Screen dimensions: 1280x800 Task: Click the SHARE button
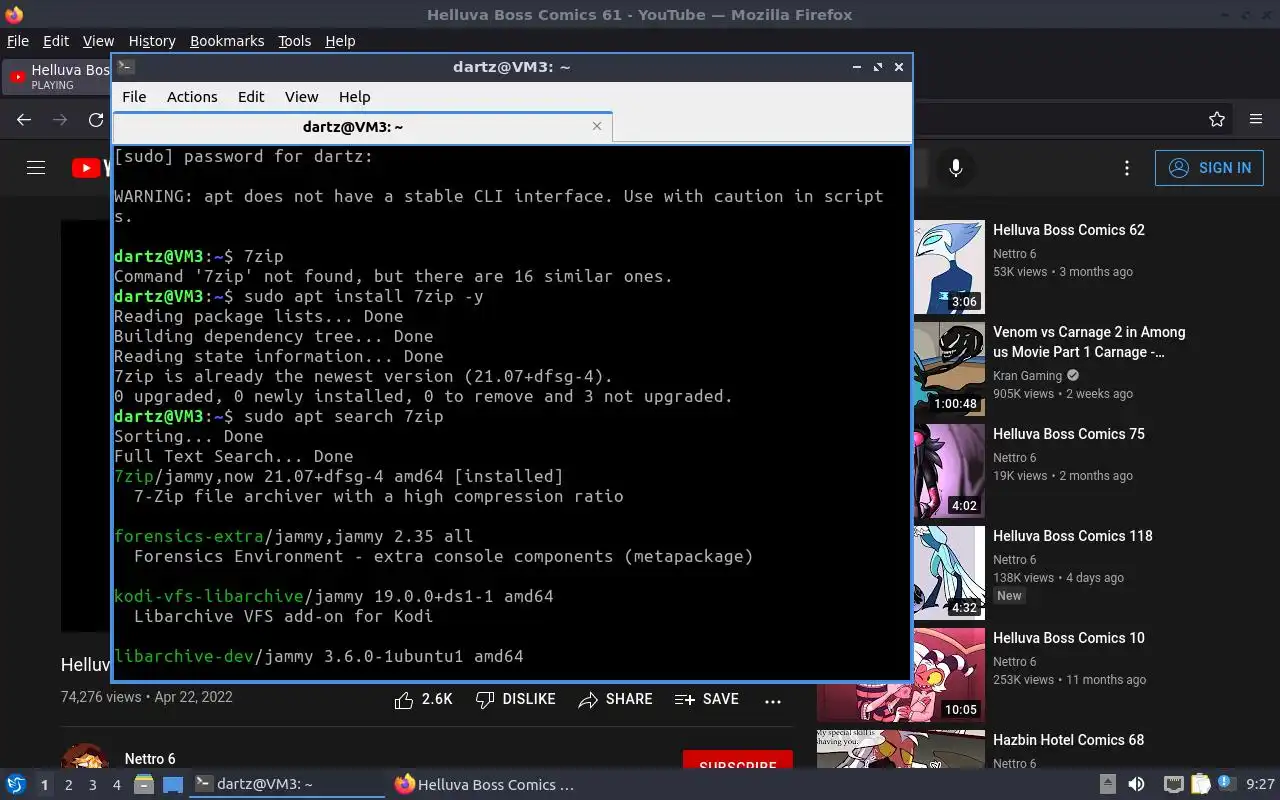point(615,700)
